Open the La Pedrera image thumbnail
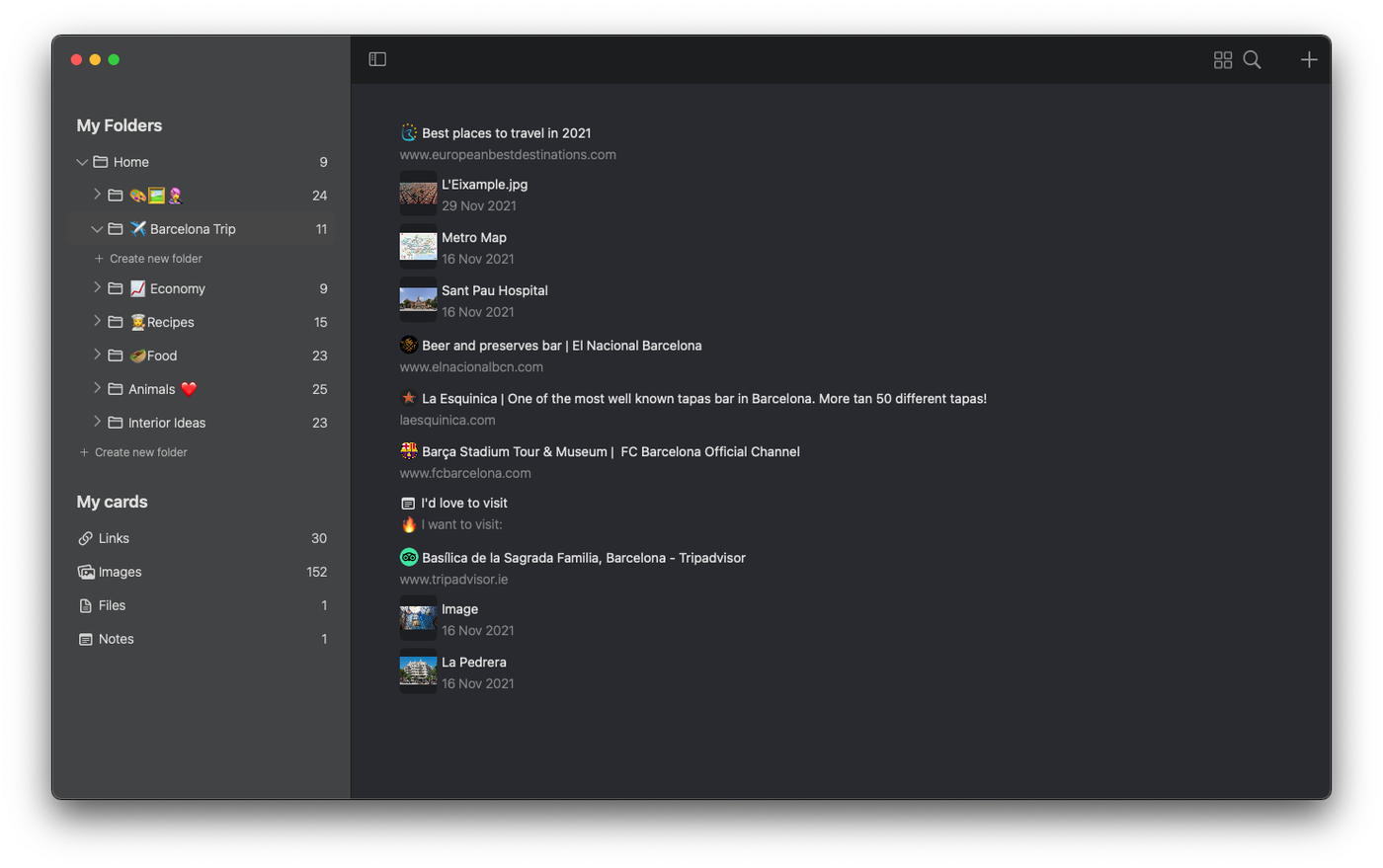 (418, 672)
